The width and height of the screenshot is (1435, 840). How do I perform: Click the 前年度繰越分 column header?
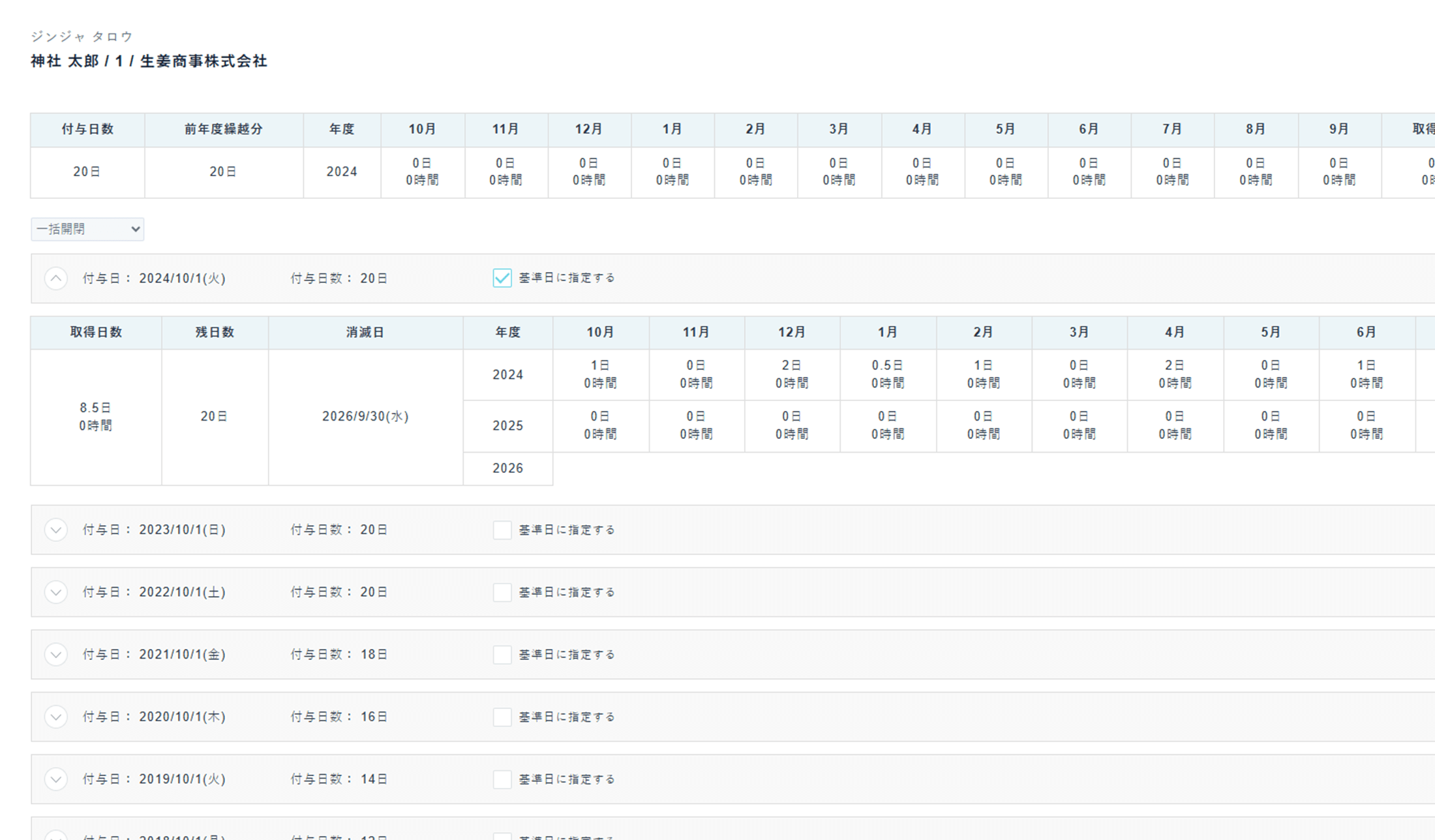(223, 129)
